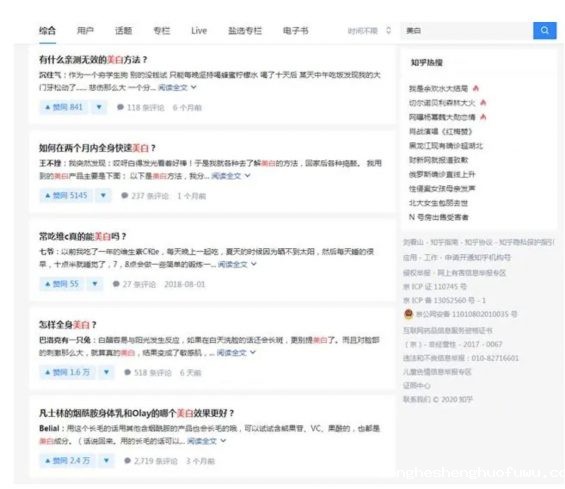
Task: Expand 阅读全文 in 沉住气's answer
Action: 177,87
